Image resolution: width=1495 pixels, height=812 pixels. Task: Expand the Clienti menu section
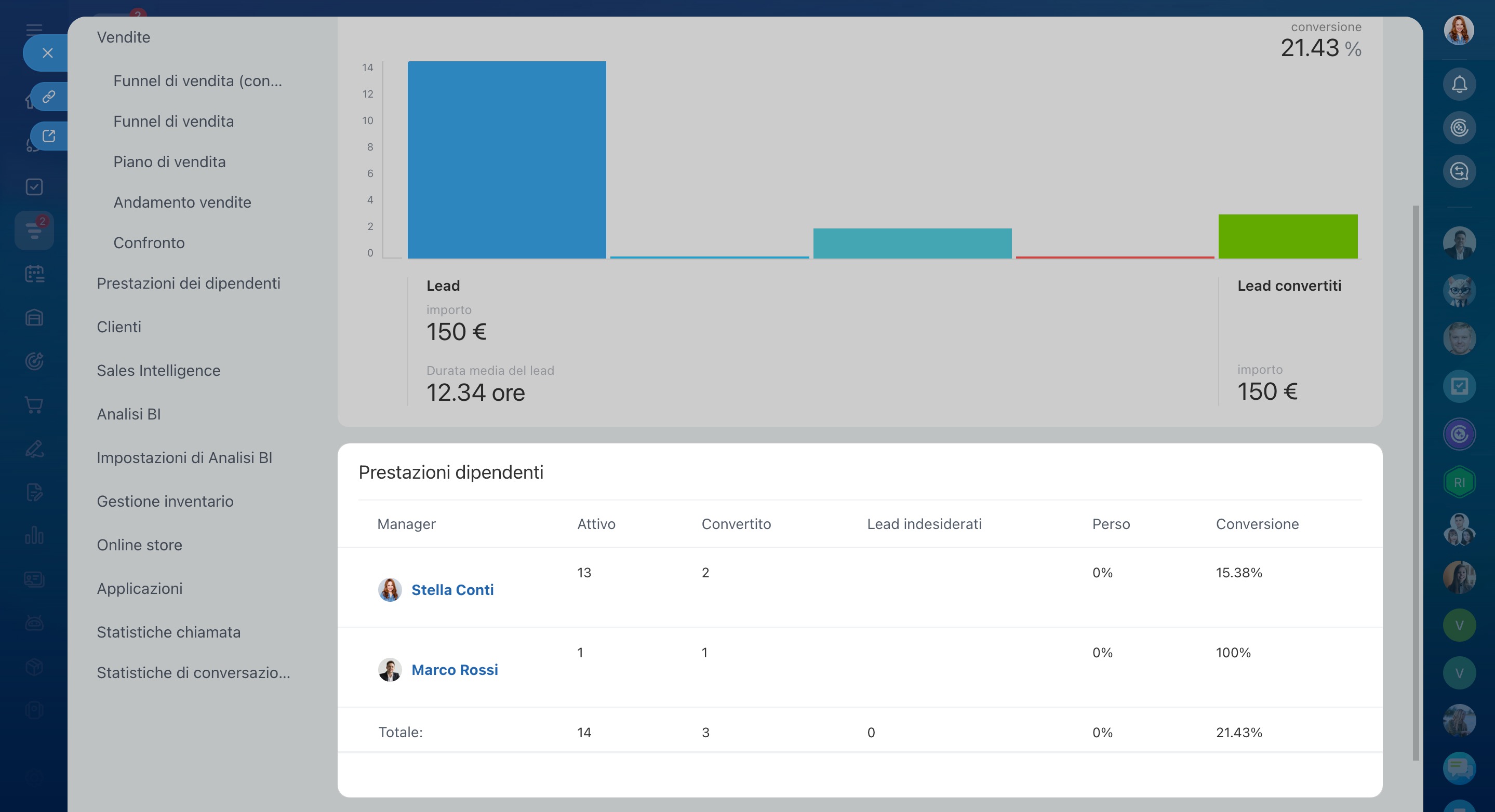119,327
